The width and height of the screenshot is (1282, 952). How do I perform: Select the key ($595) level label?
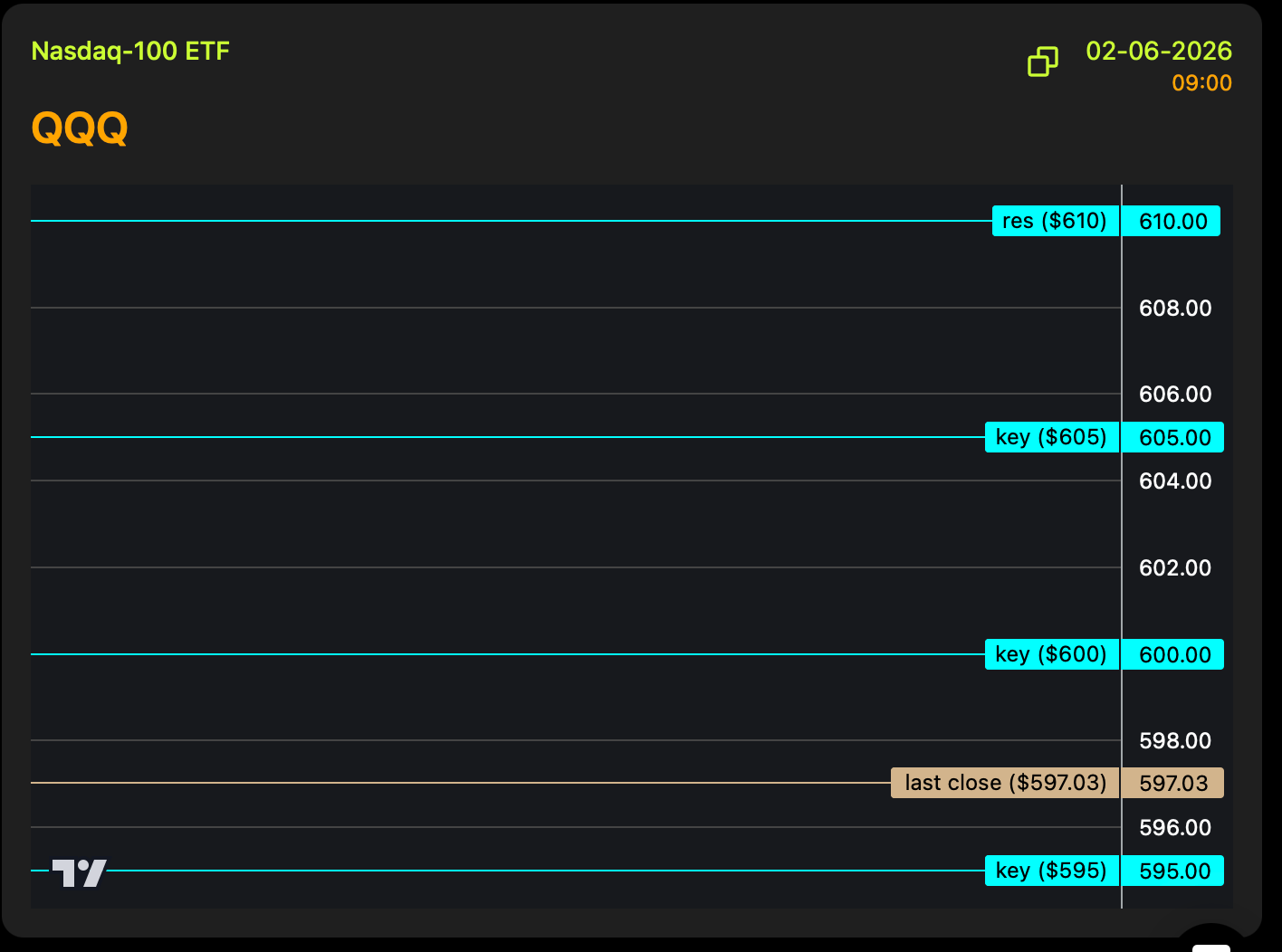click(1051, 871)
